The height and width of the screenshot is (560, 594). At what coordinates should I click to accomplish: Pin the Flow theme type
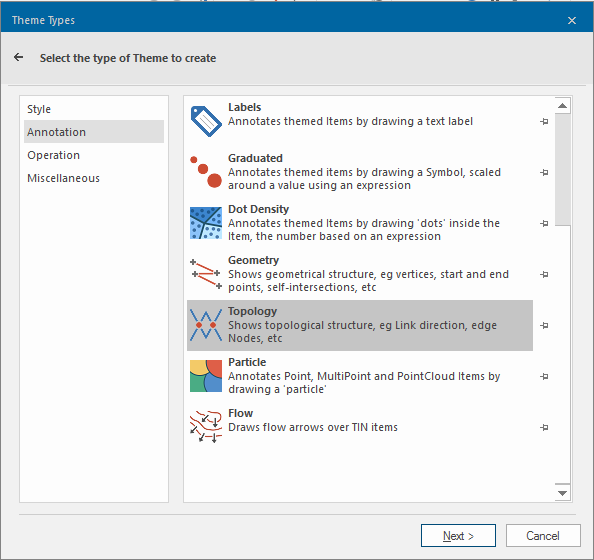(544, 427)
